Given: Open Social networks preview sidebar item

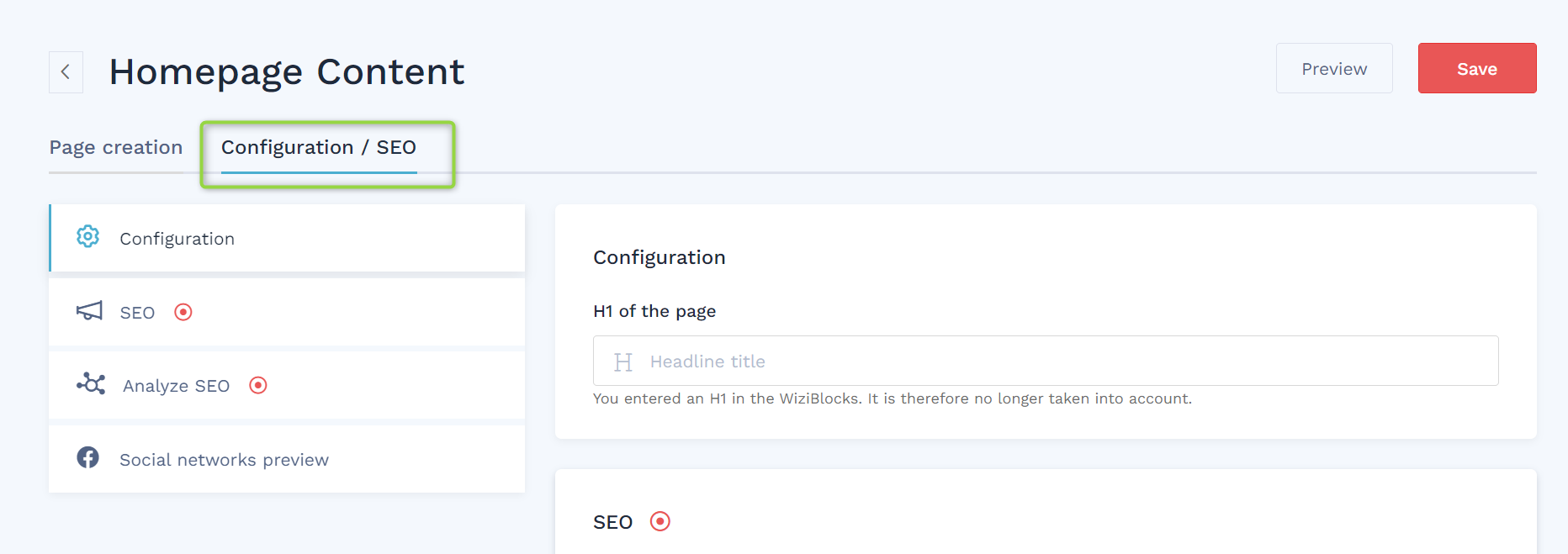Looking at the screenshot, I should click(287, 459).
